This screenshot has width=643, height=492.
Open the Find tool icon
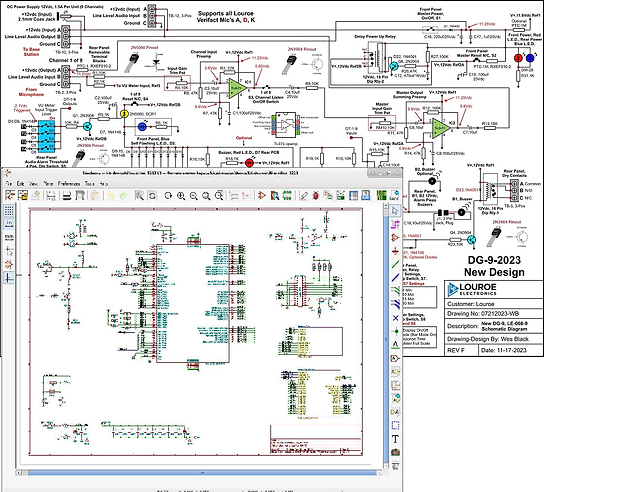pyautogui.click(x=139, y=195)
